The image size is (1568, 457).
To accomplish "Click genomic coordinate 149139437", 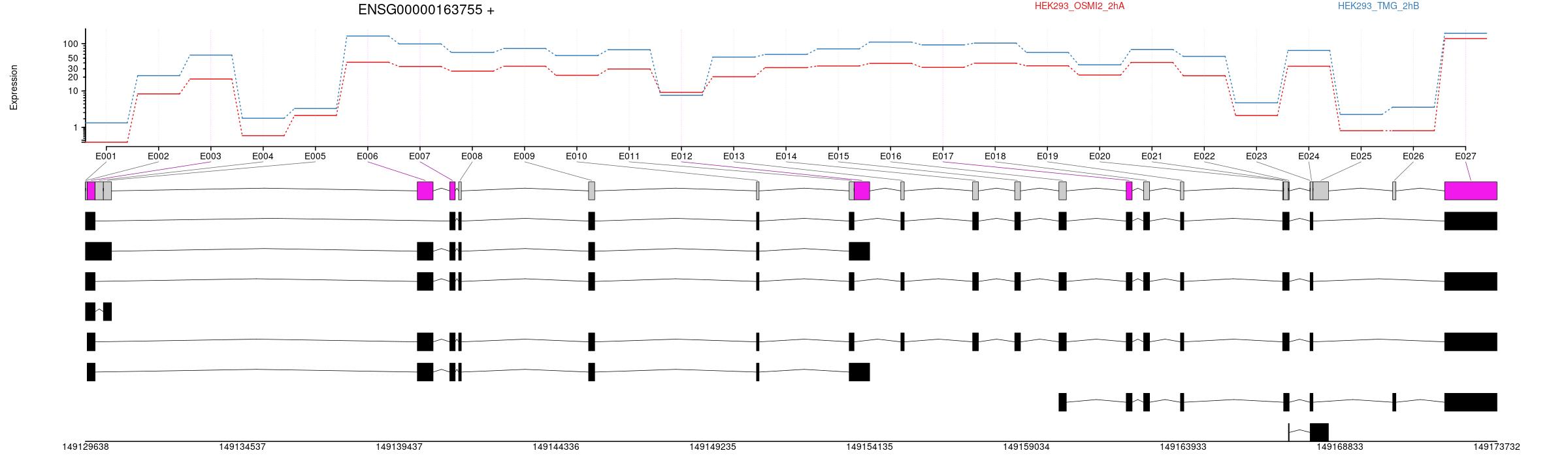I will 399,447.
